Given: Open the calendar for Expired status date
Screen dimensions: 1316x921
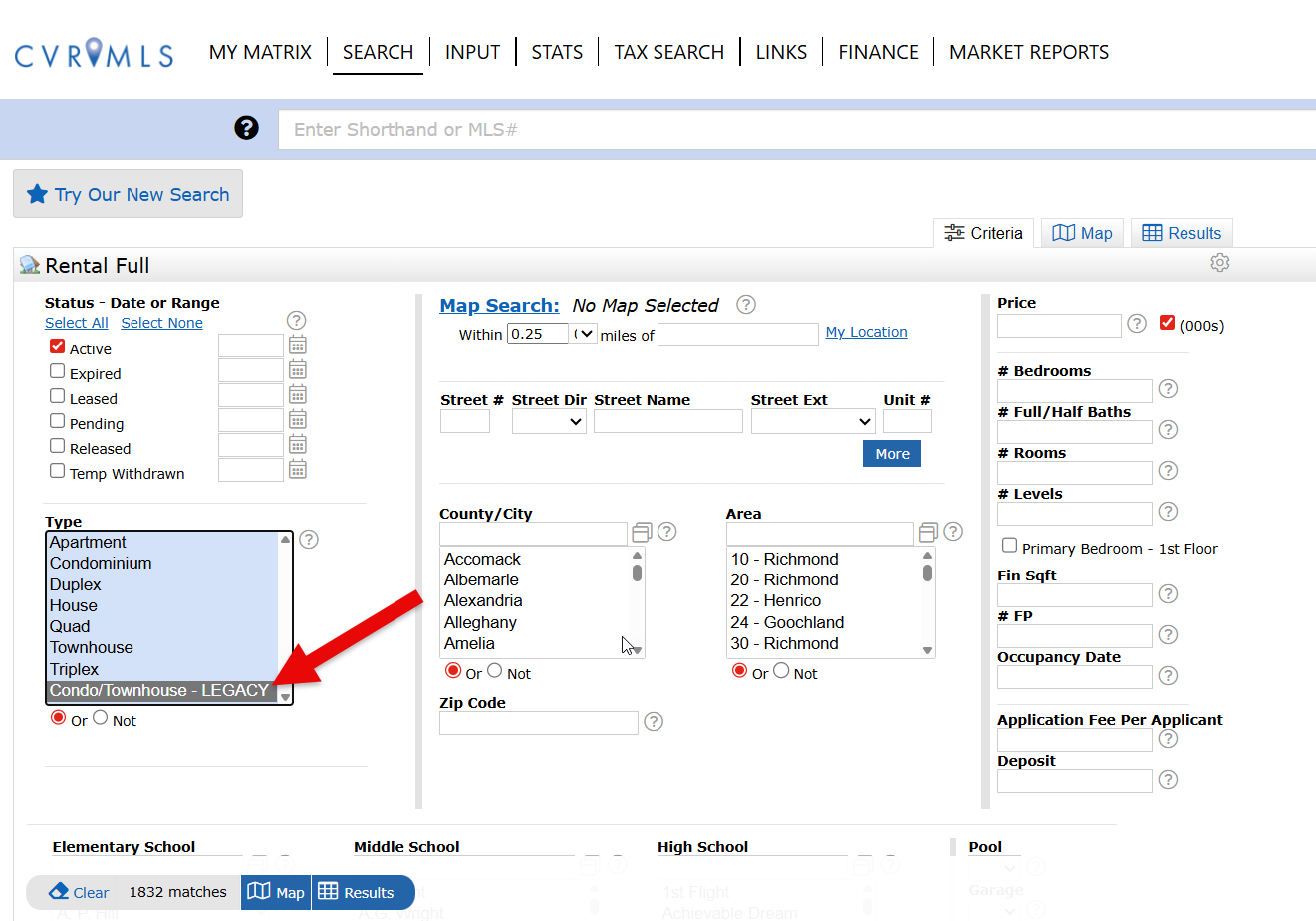Looking at the screenshot, I should click(x=298, y=370).
